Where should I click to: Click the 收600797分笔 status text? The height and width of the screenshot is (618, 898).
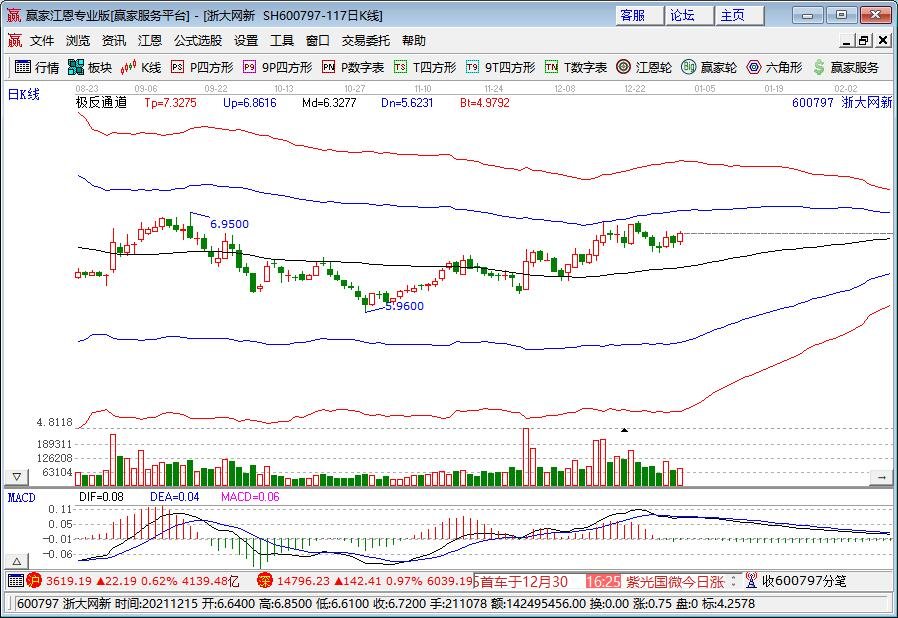pos(804,581)
